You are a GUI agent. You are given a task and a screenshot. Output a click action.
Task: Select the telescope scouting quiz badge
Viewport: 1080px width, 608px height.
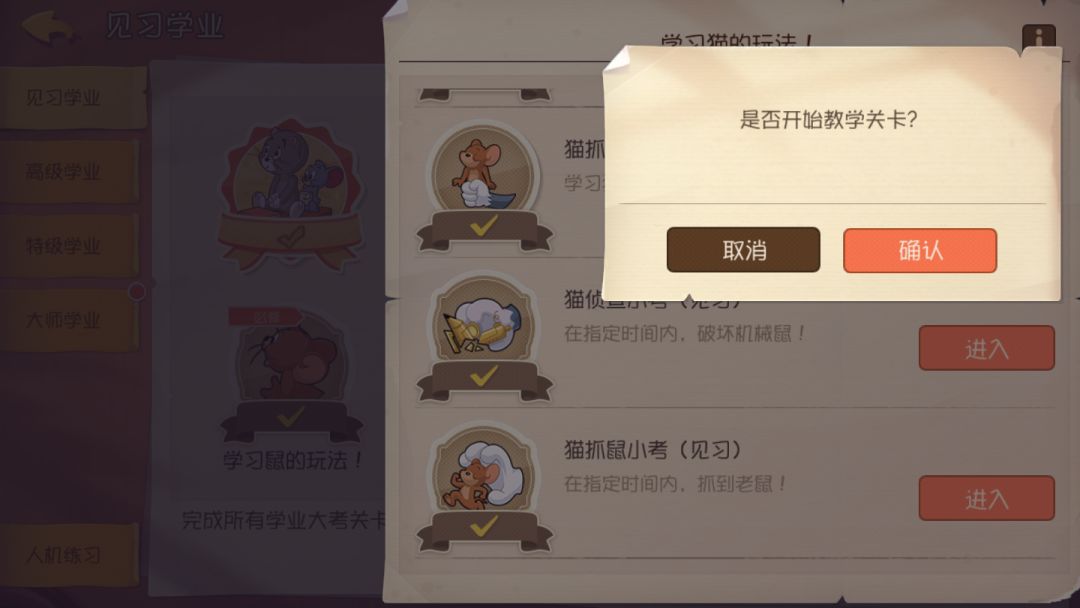click(x=484, y=322)
